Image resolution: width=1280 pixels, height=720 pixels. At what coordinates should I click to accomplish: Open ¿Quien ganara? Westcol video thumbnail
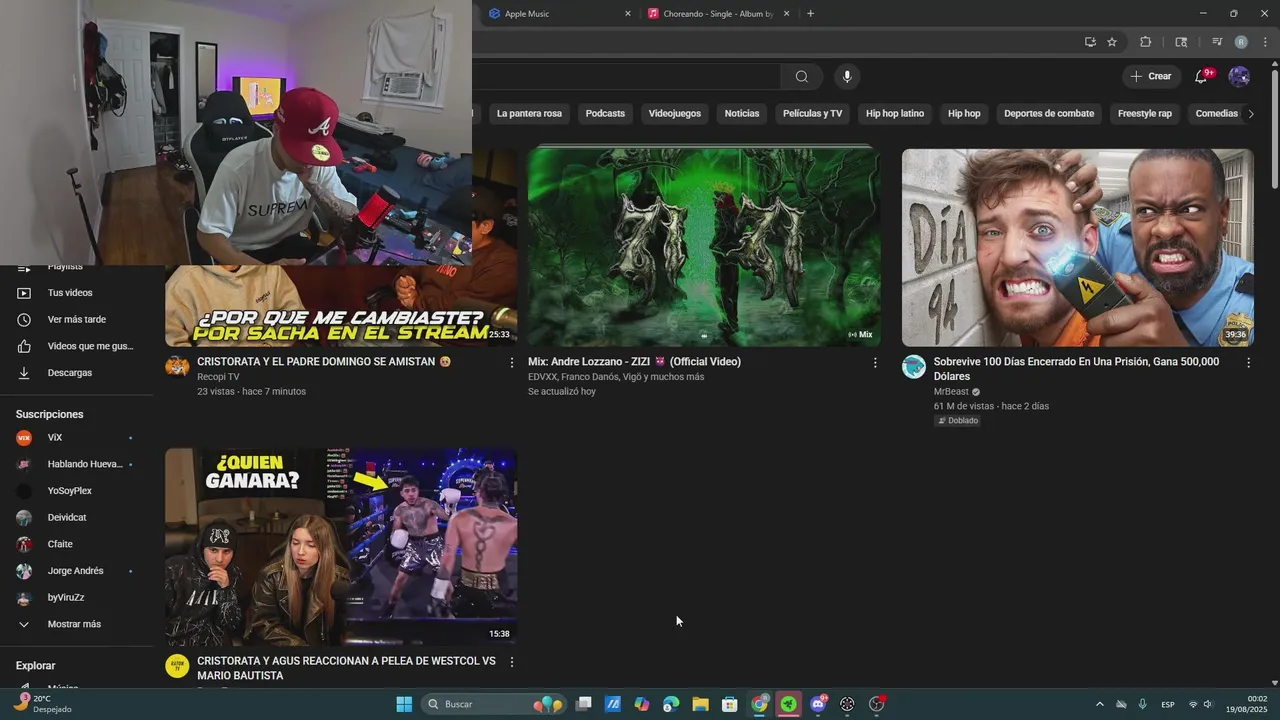click(341, 546)
